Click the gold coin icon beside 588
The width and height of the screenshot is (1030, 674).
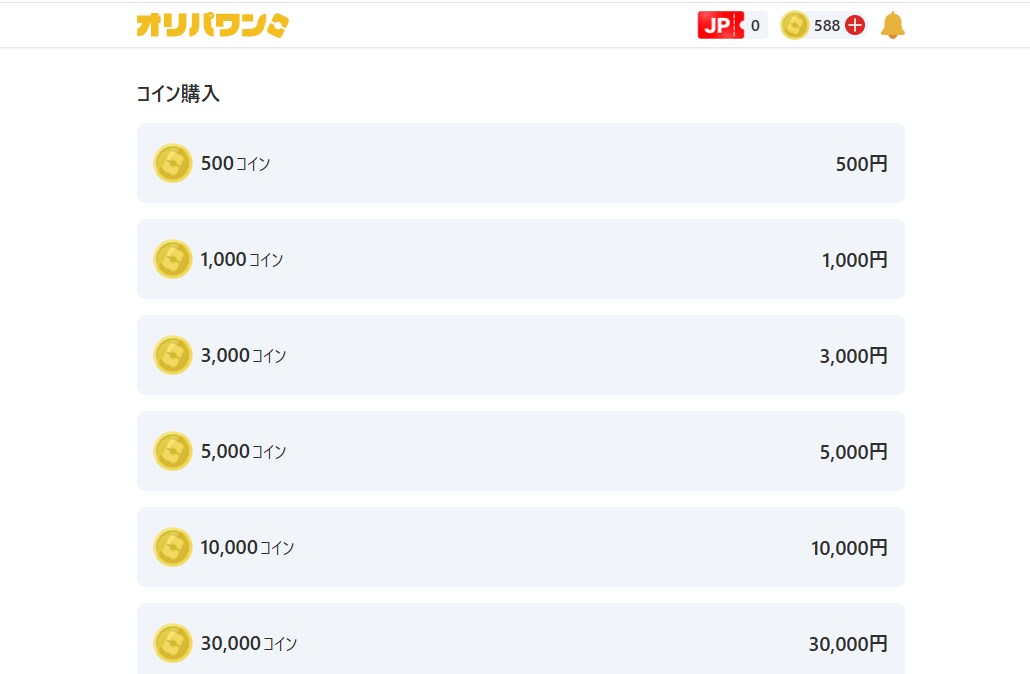point(794,26)
